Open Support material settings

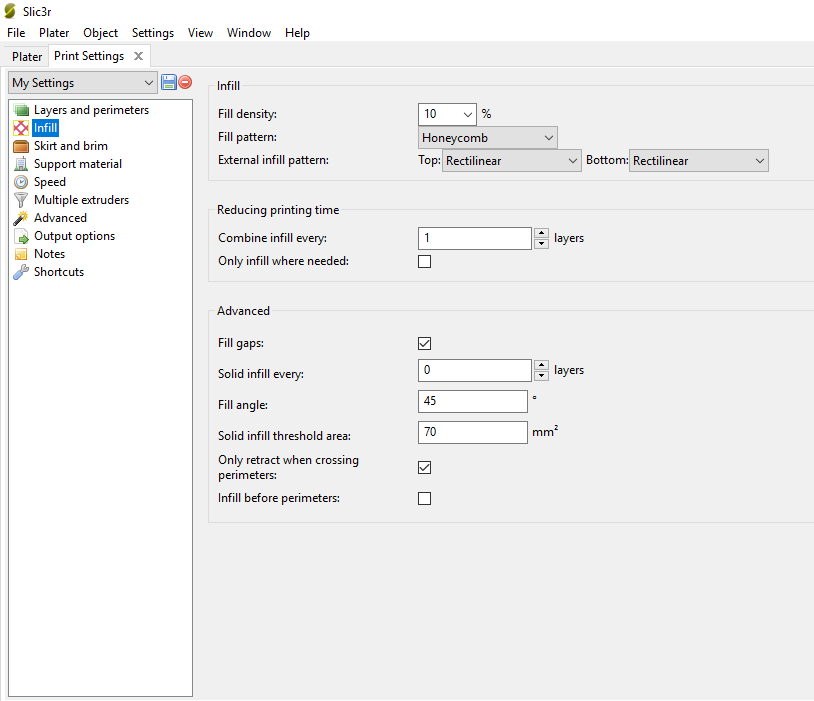coord(77,164)
